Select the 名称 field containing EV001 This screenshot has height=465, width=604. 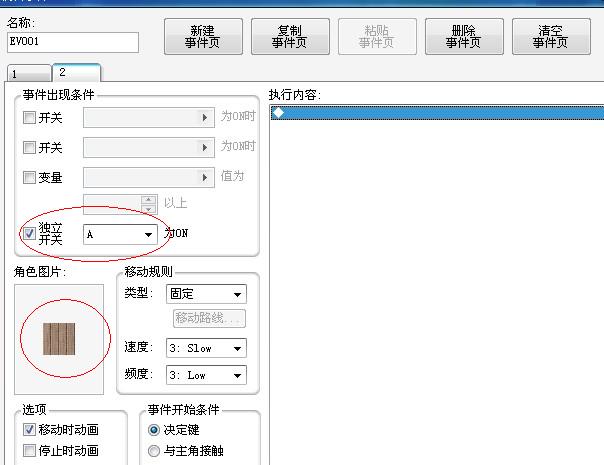click(x=73, y=42)
